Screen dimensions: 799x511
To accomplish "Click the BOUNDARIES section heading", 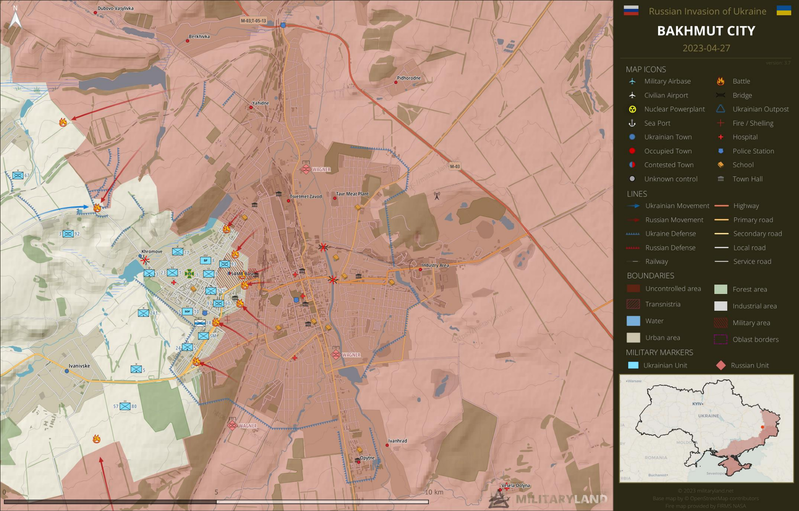I will 650,276.
